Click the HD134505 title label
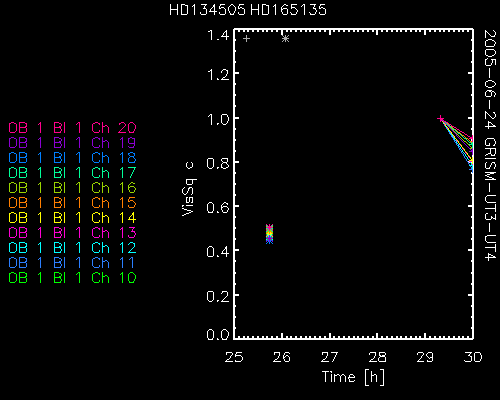The image size is (500, 400). [207, 10]
